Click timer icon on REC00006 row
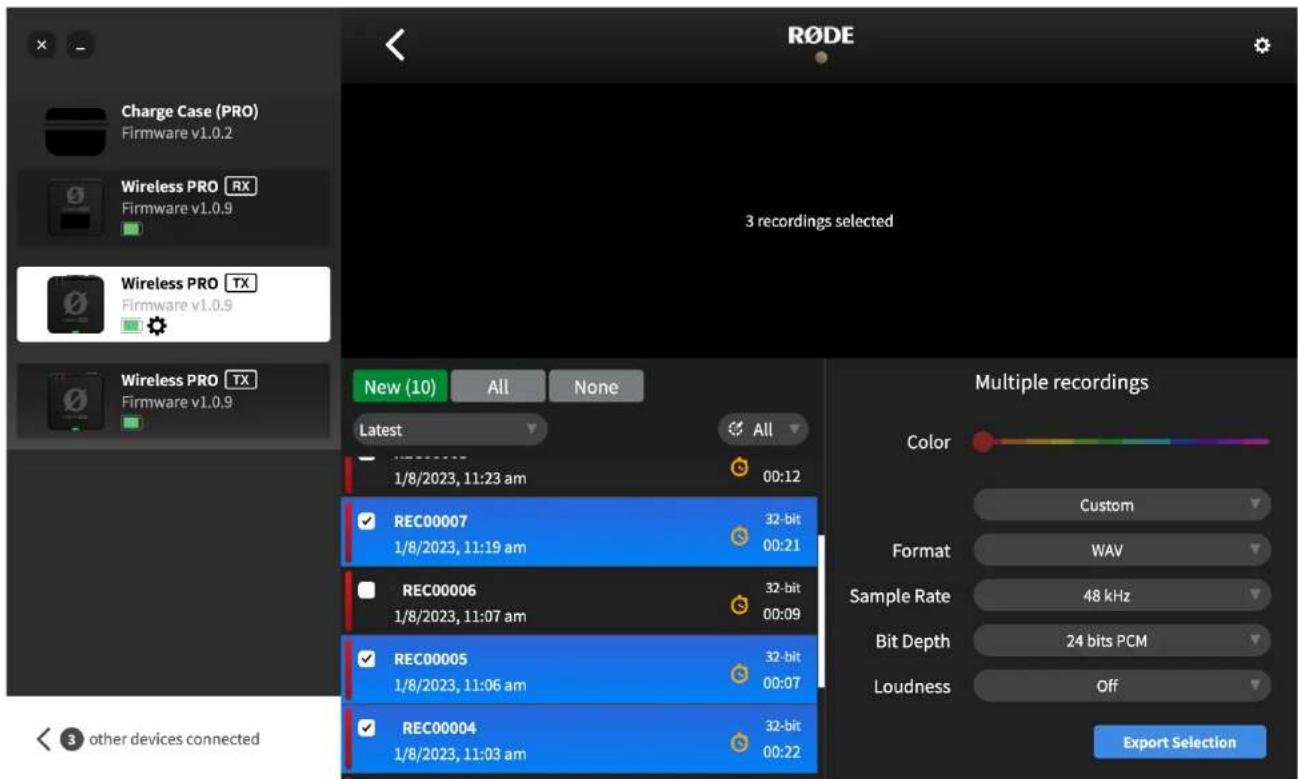Image resolution: width=1298 pixels, height=779 pixels. tap(740, 605)
